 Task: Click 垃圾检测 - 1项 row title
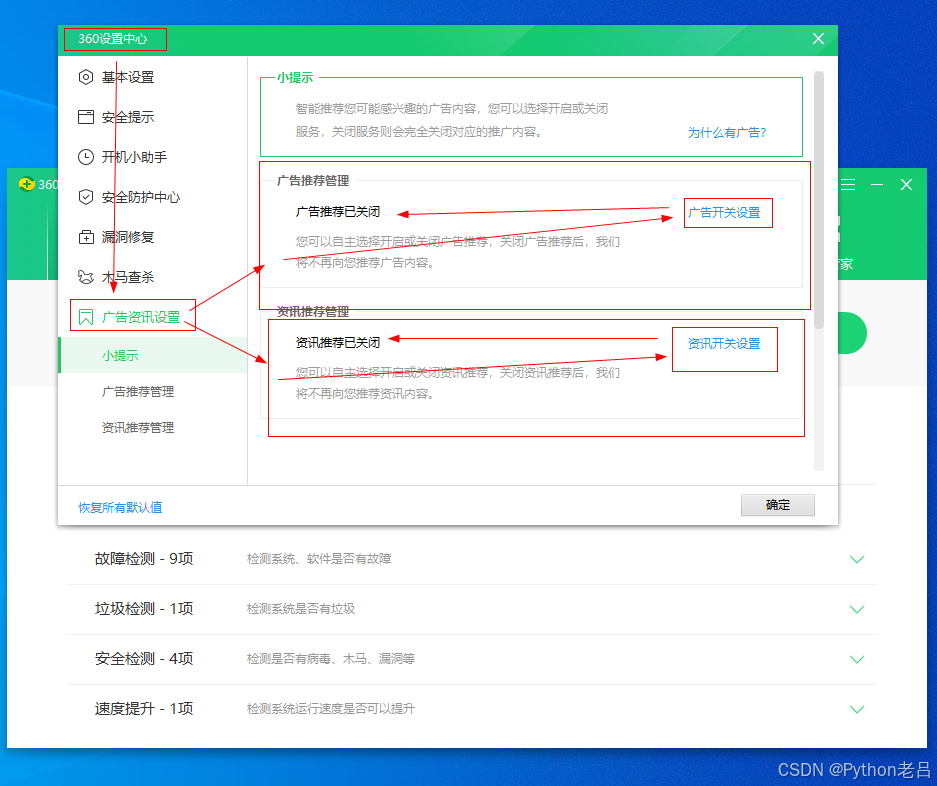click(x=144, y=609)
